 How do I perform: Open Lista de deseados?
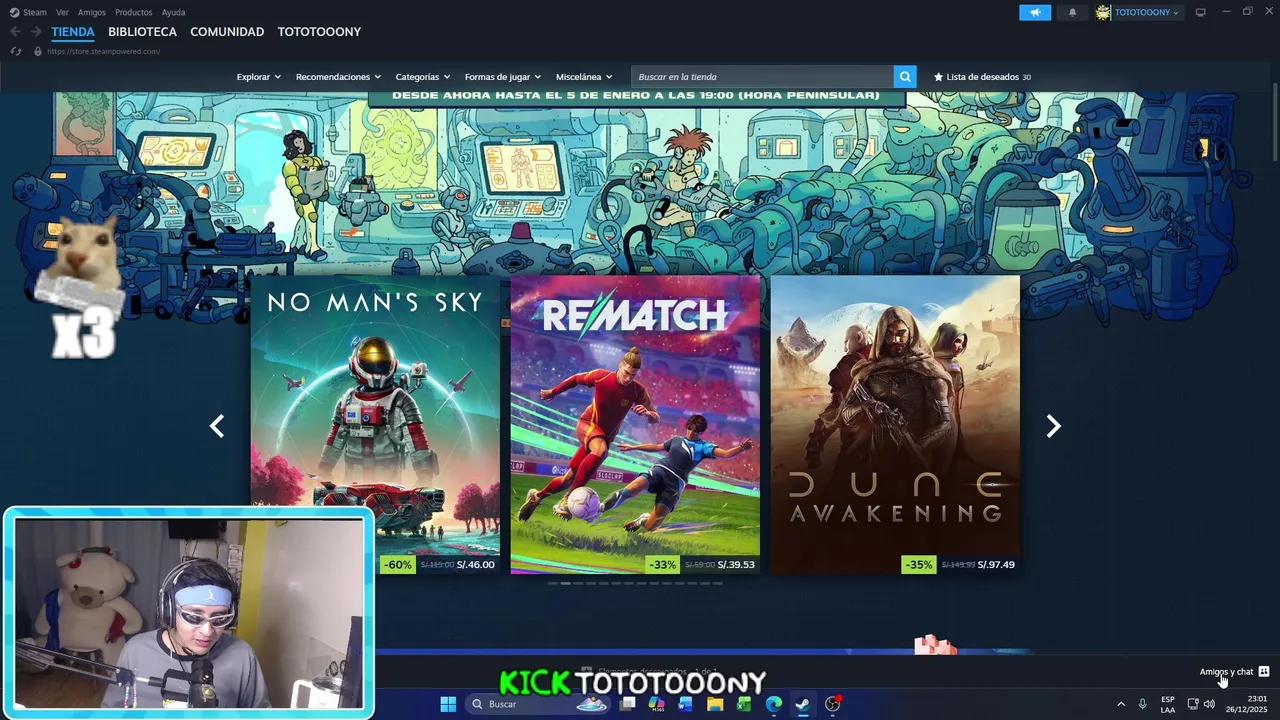982,77
